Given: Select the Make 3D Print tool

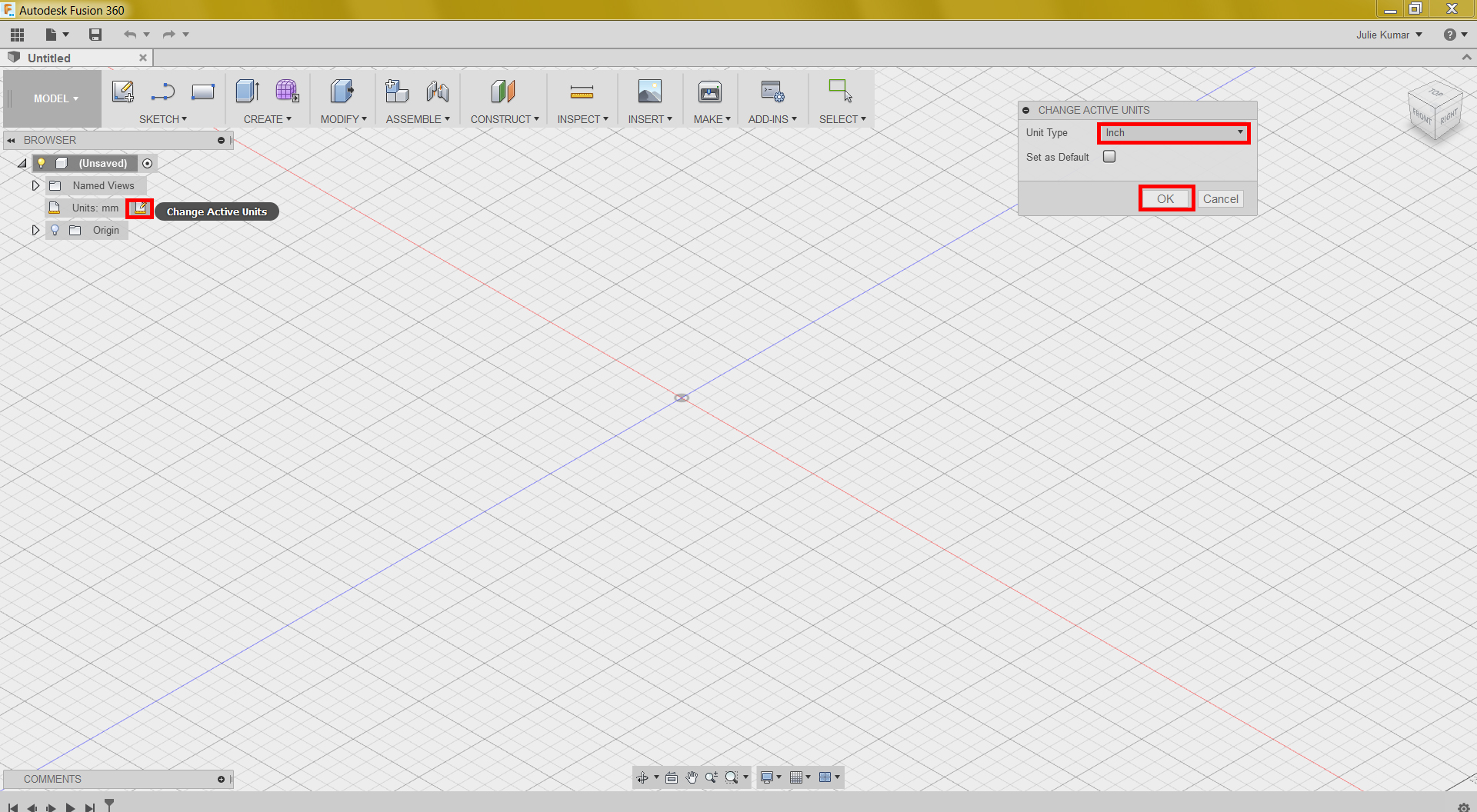Looking at the screenshot, I should click(710, 92).
